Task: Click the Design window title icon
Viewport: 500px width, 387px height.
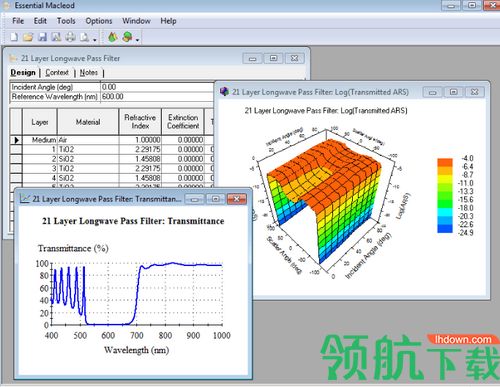Action: [13, 58]
